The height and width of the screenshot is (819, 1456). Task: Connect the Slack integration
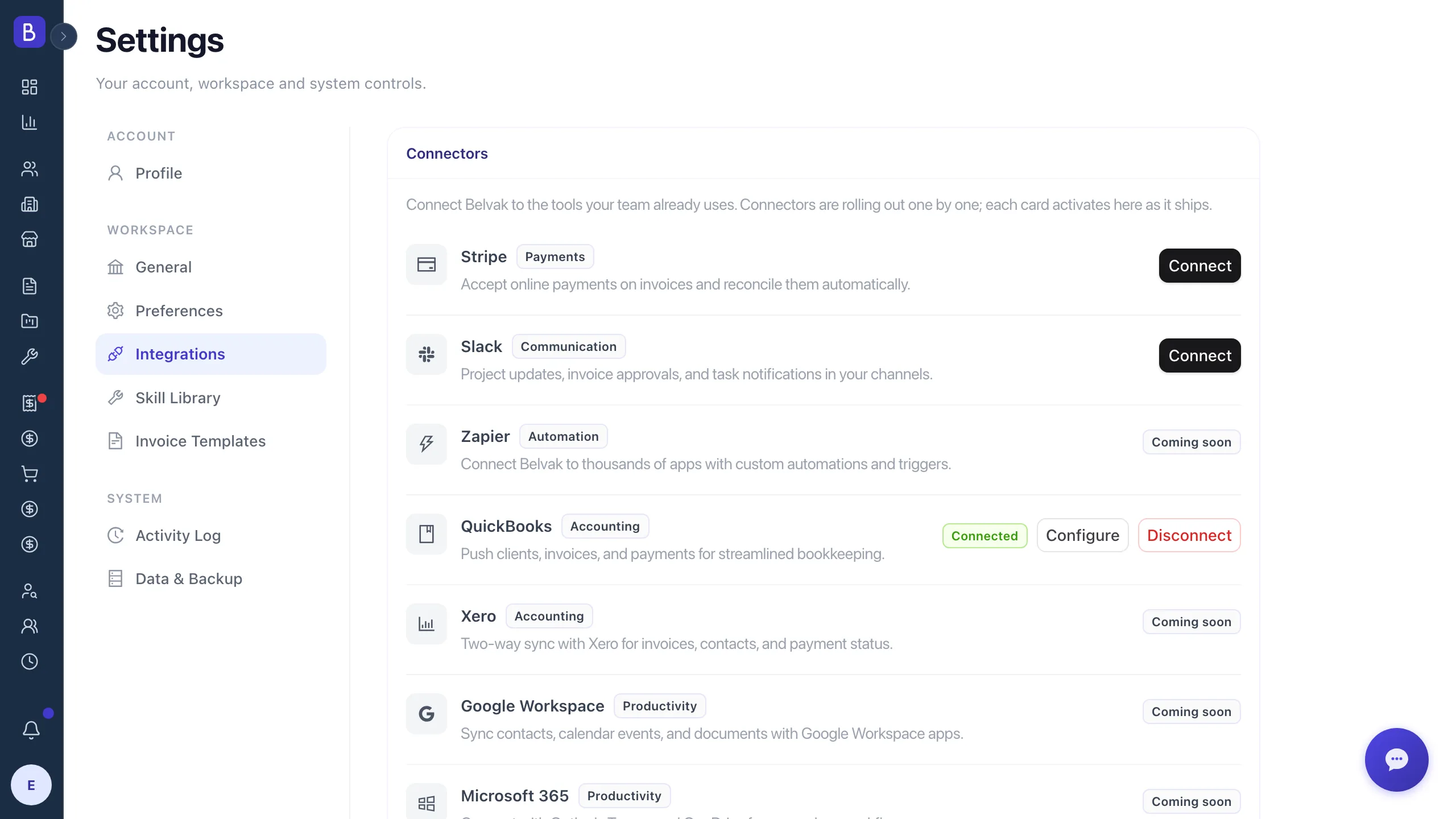pos(1199,355)
